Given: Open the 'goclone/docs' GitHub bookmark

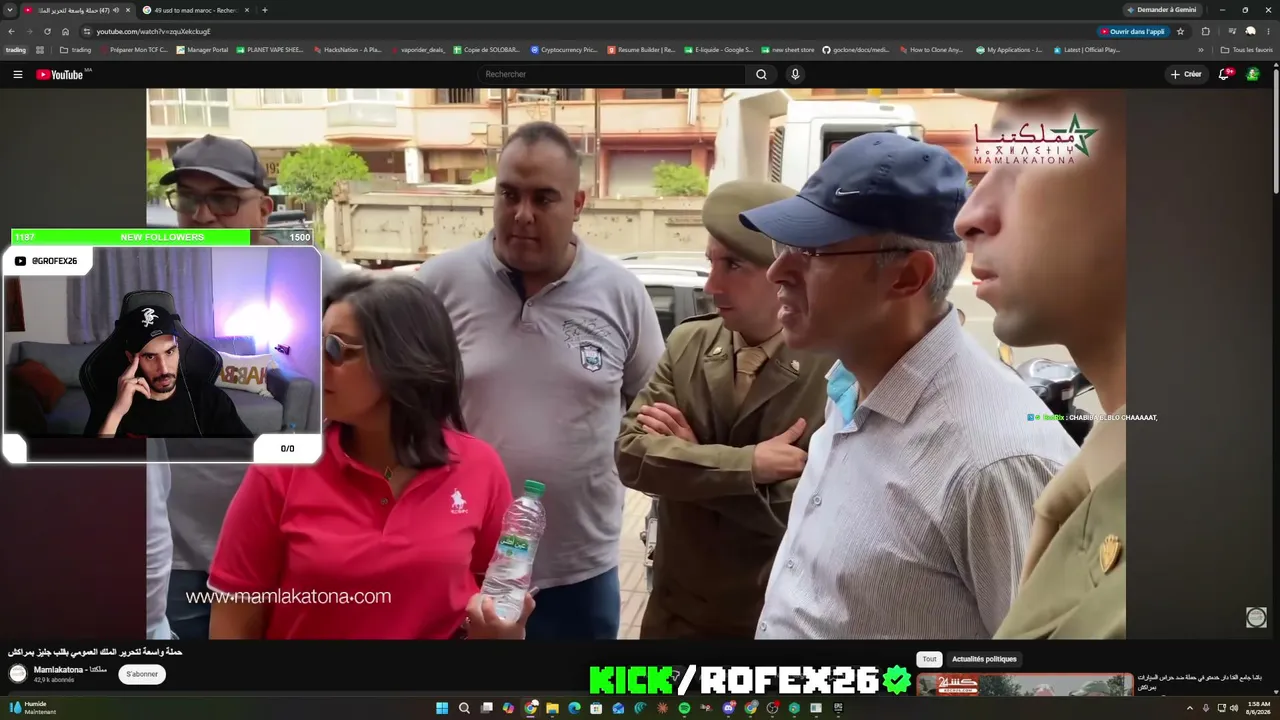Looking at the screenshot, I should 855,50.
